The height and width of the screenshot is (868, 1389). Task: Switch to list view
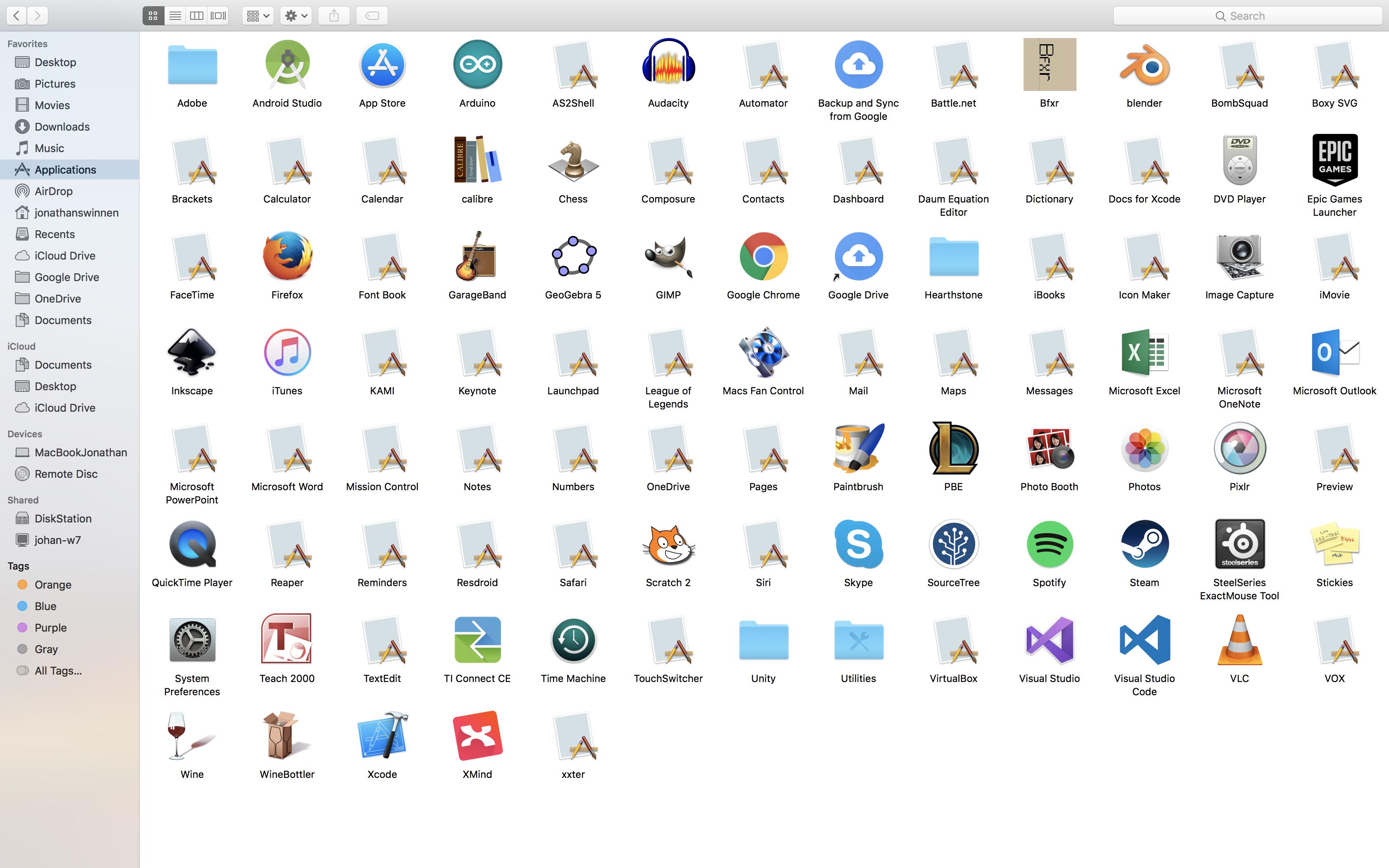(x=174, y=16)
